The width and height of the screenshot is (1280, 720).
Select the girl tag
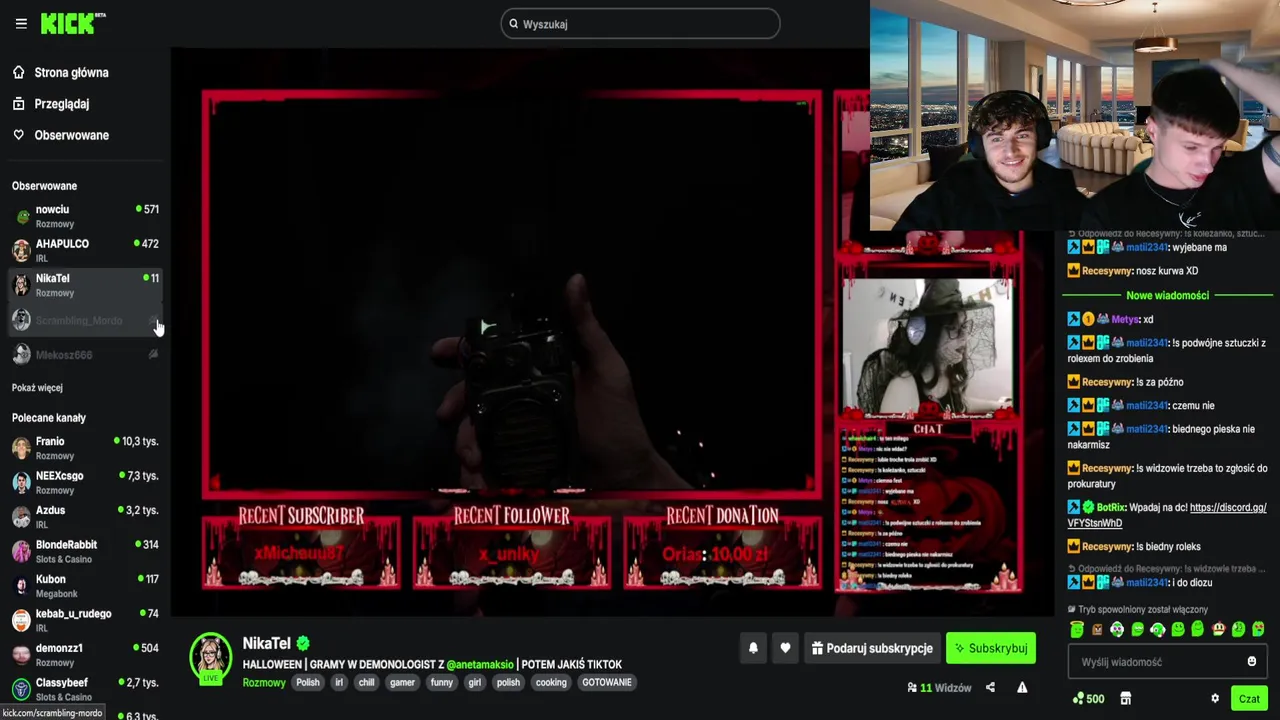tap(475, 682)
